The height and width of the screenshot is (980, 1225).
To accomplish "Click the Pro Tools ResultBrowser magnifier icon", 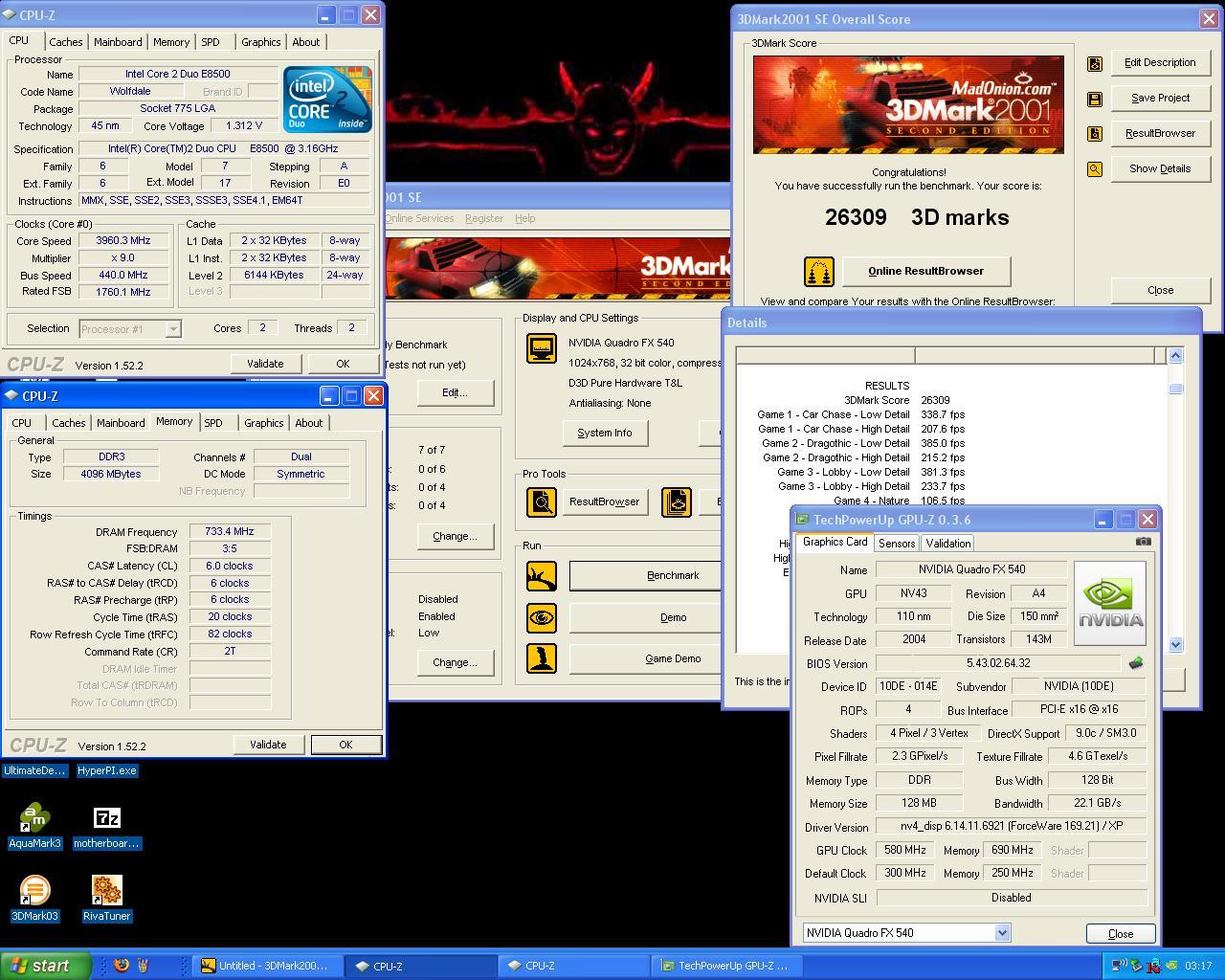I will 542,501.
